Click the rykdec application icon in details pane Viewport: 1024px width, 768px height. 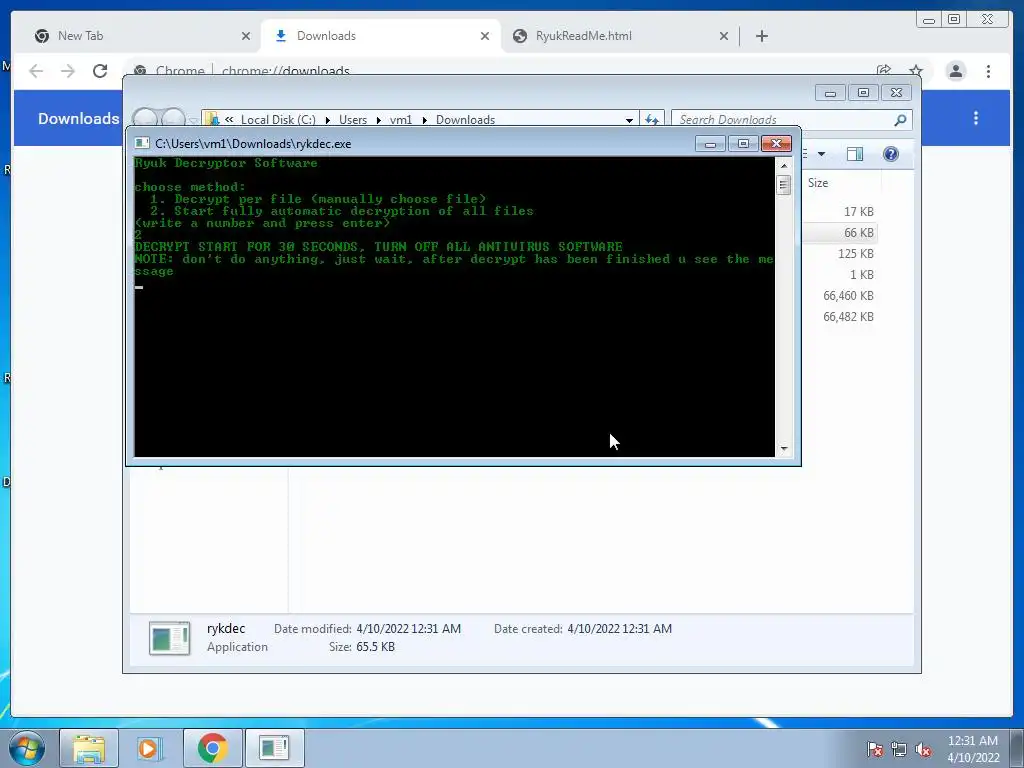170,638
